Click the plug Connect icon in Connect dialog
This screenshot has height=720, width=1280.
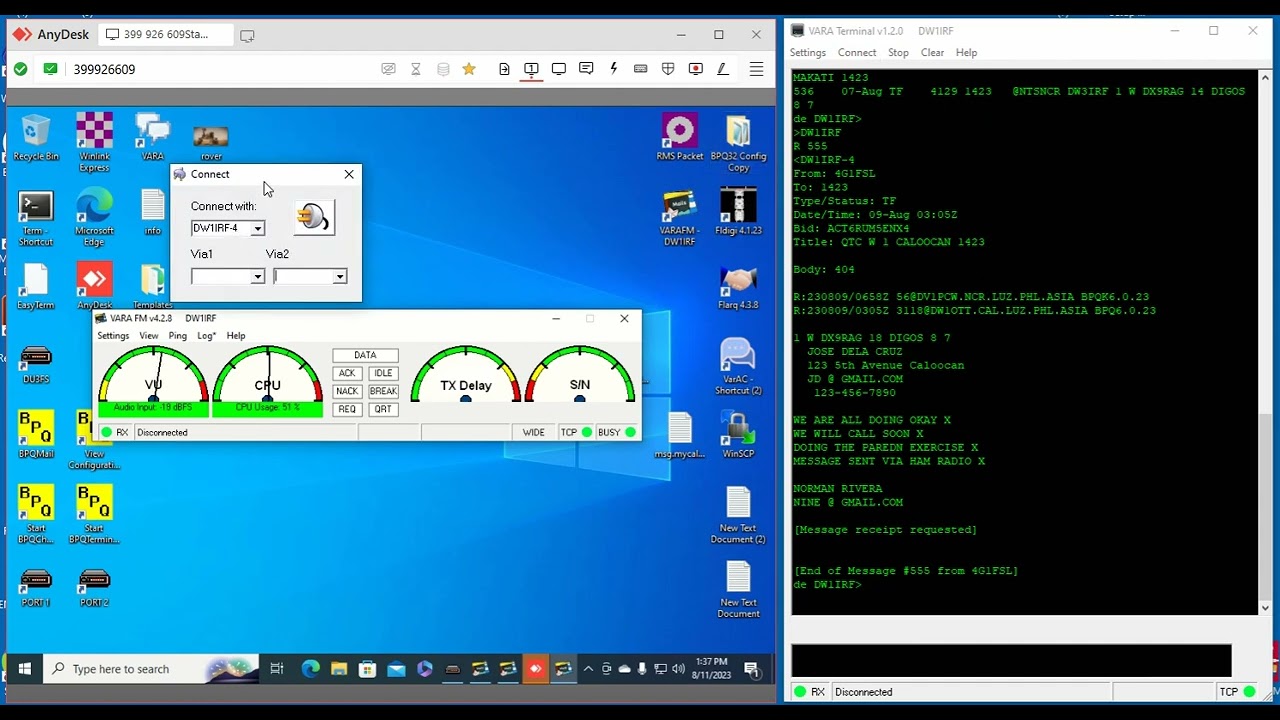point(314,217)
